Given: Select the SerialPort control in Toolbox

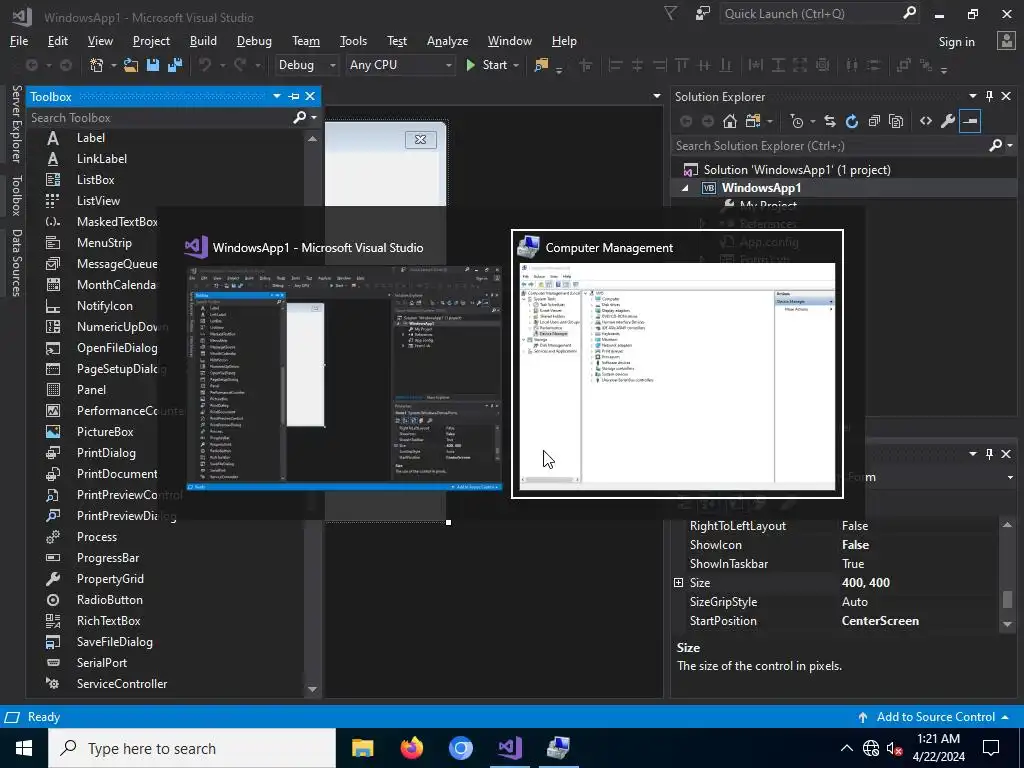Looking at the screenshot, I should tap(102, 662).
